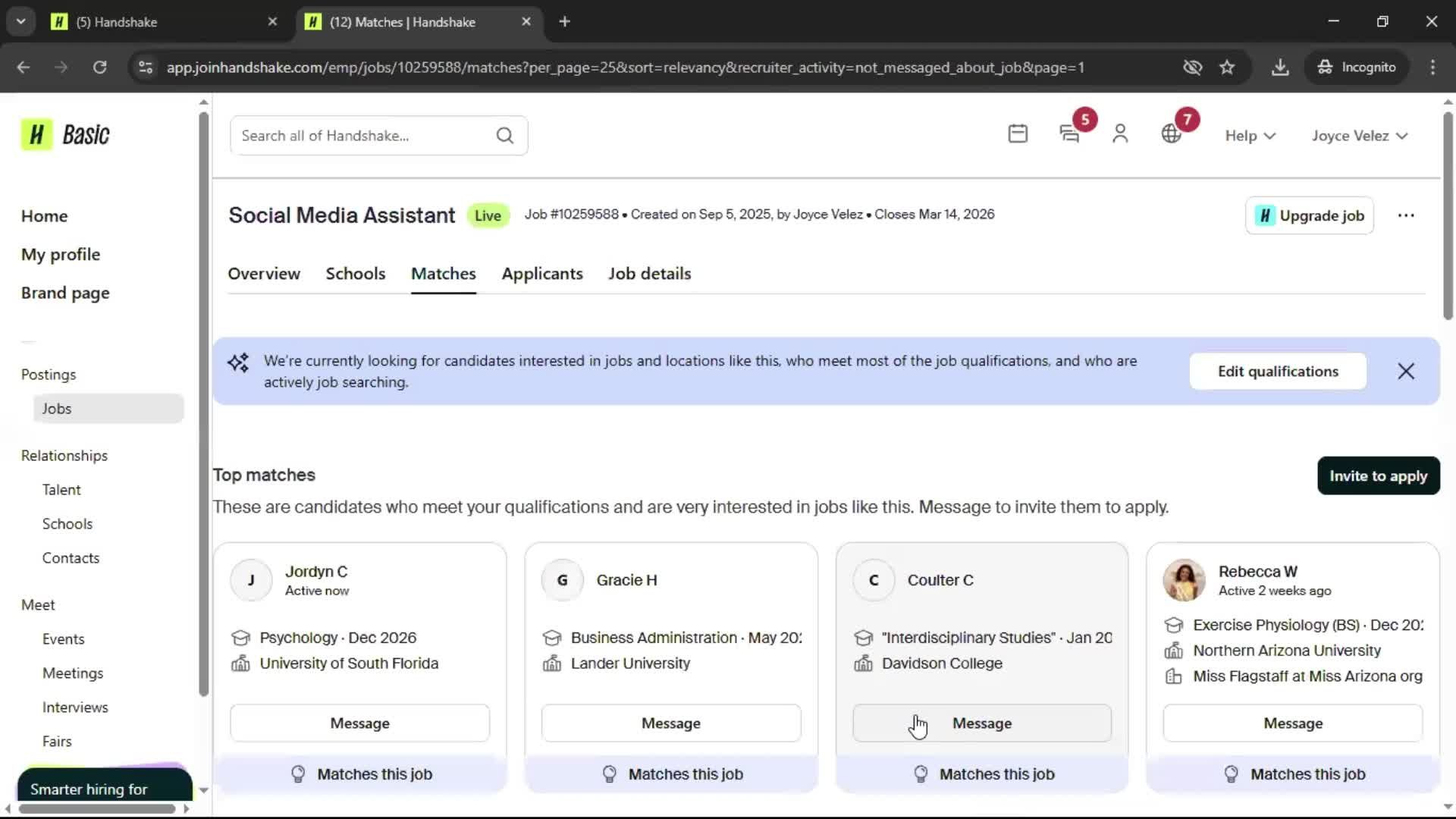Click Invite to apply button
Screen dimensions: 1456x819
point(1378,475)
